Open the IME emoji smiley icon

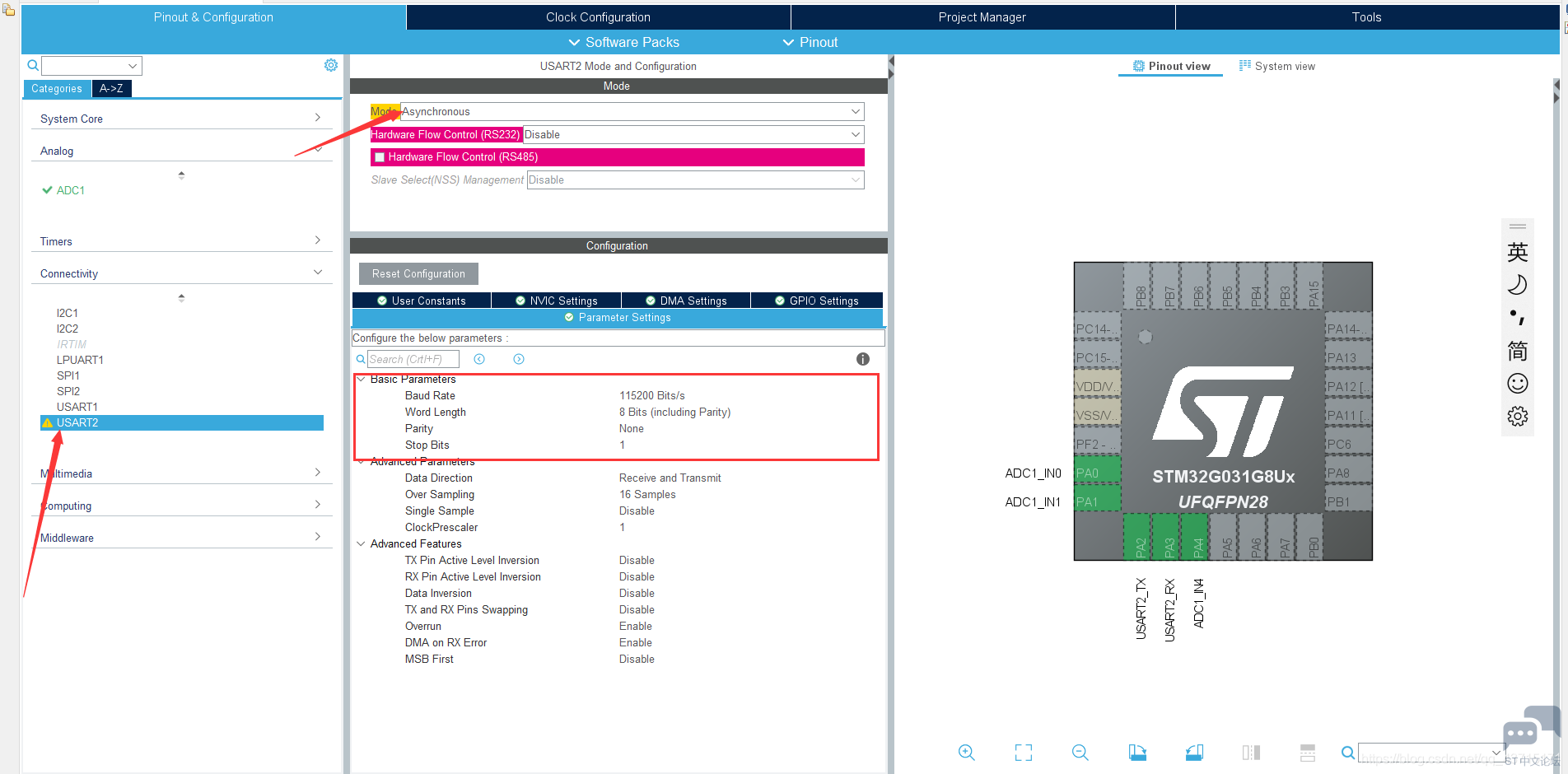(1518, 384)
